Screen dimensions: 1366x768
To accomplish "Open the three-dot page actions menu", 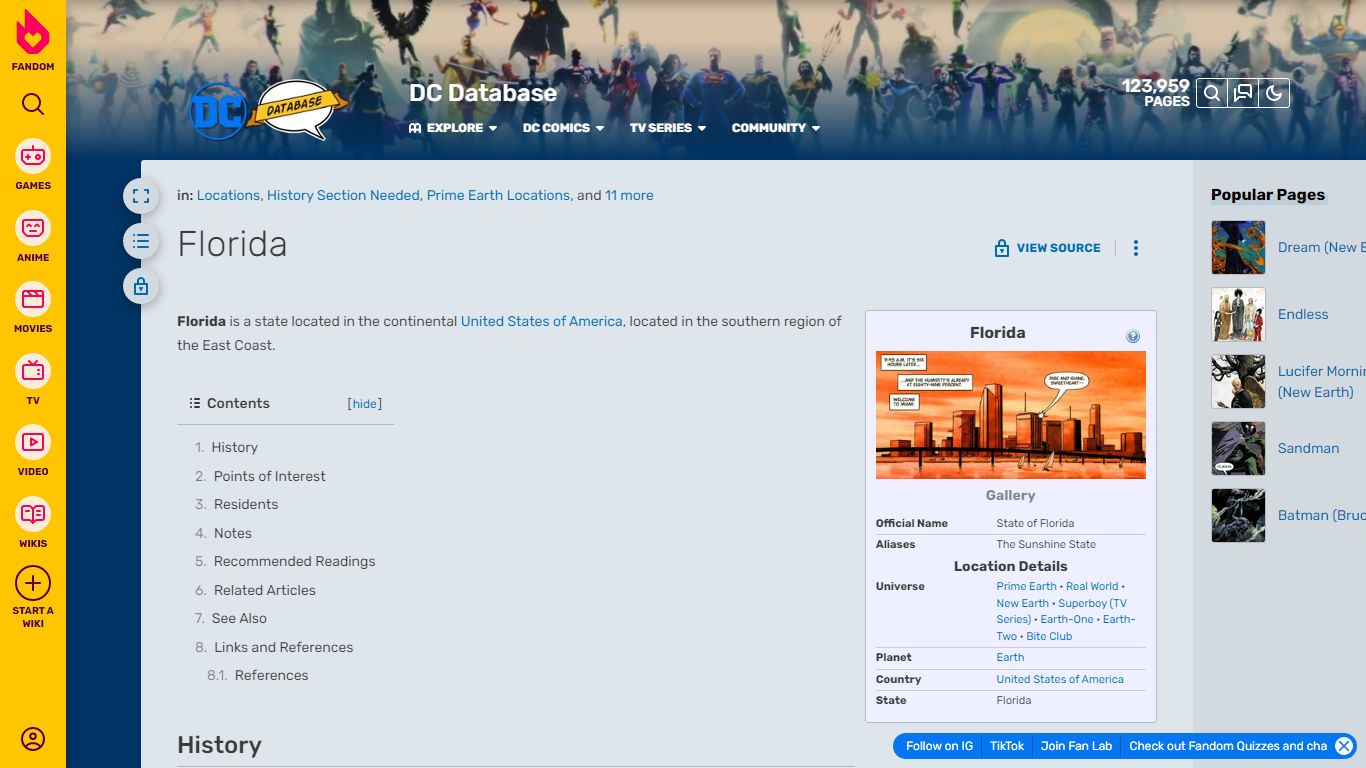I will 1135,248.
